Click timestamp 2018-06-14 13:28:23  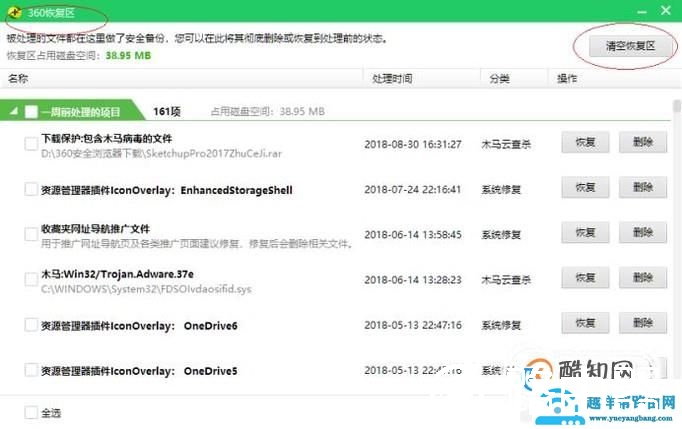coord(413,280)
